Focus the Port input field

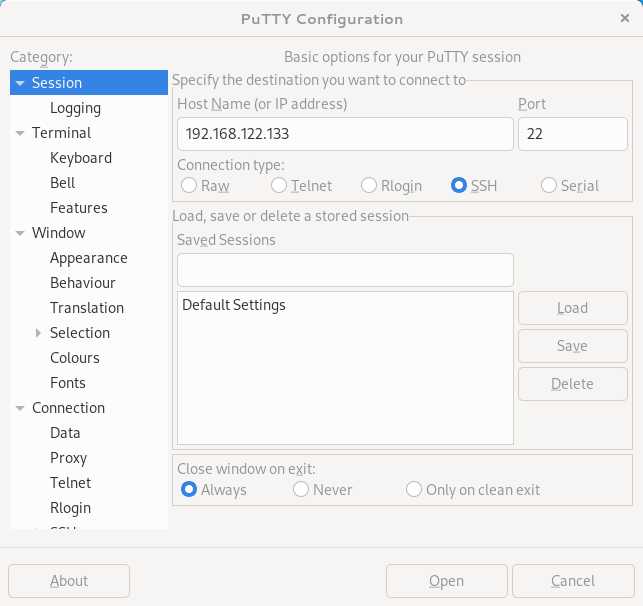coord(572,134)
